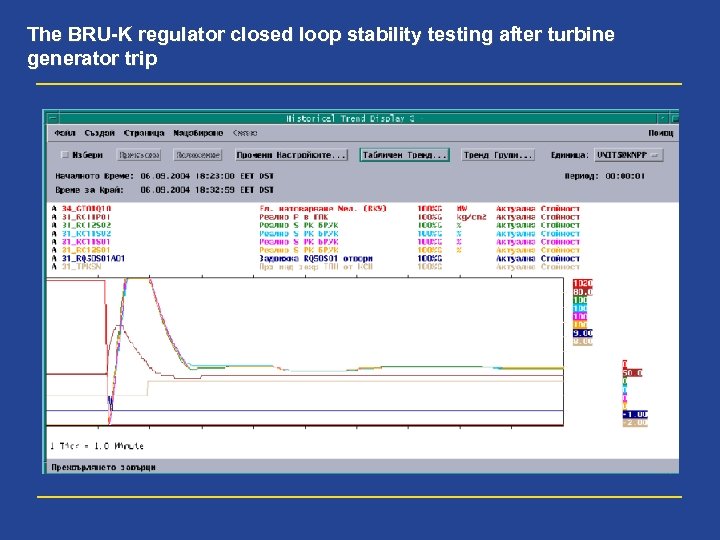Screen dimensions: 720x540
Task: Click the Прехвърлянето завърши status message
Action: point(103,467)
